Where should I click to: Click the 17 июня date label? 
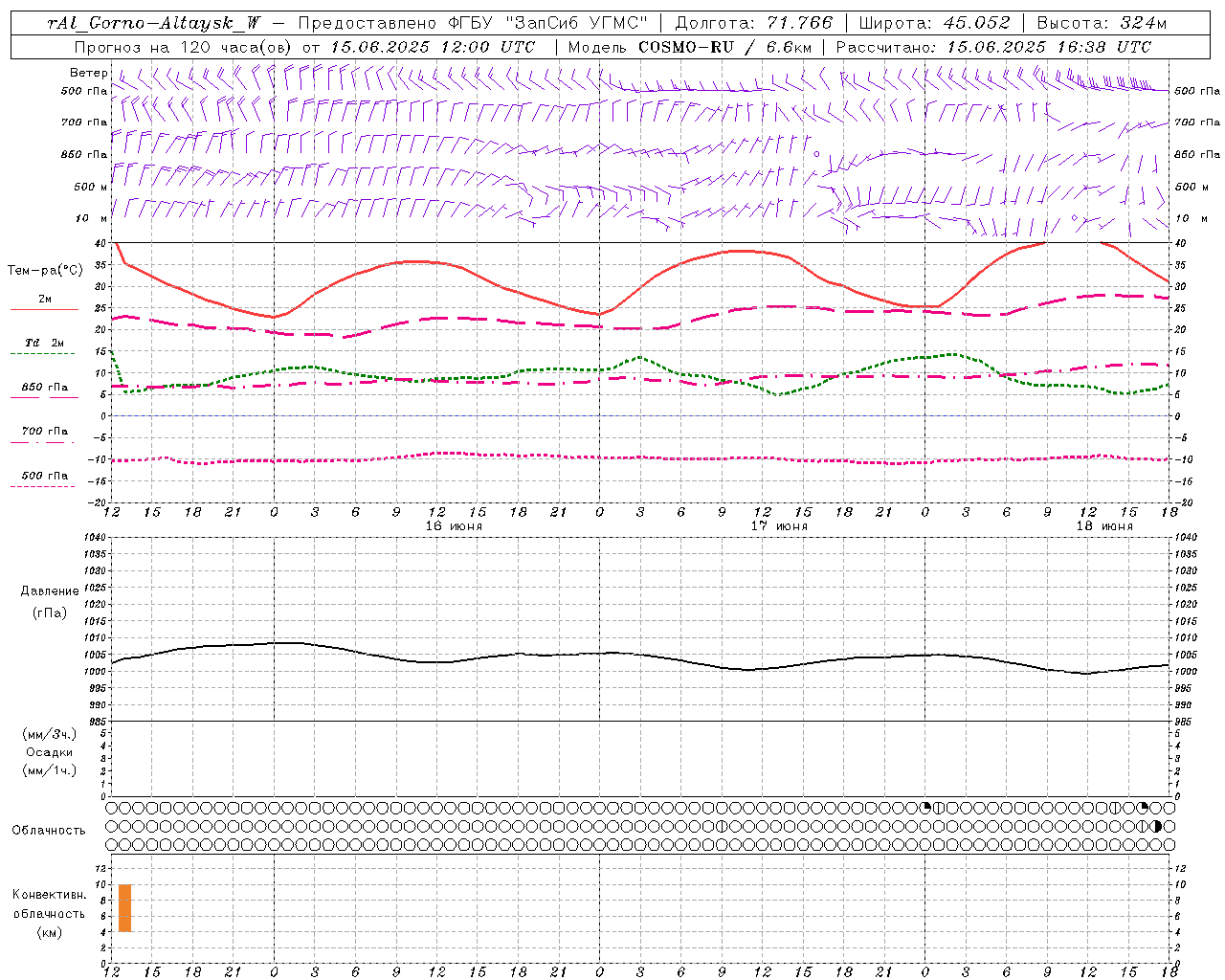tap(778, 526)
